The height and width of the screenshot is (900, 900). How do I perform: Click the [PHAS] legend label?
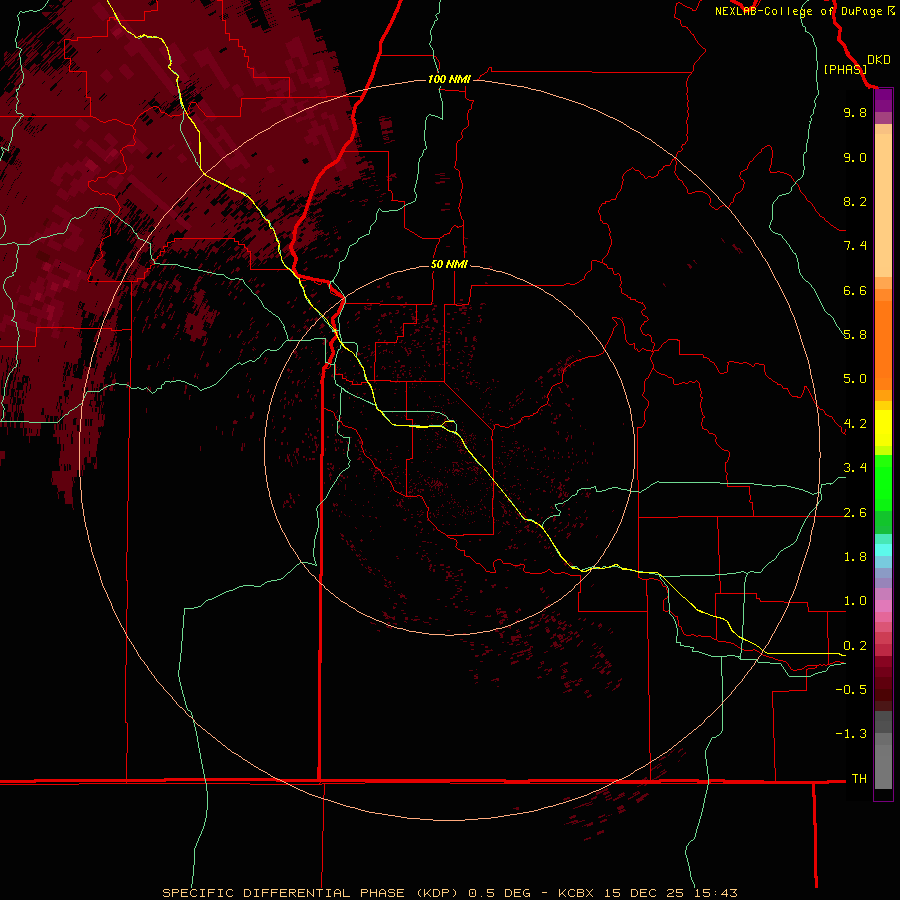(845, 69)
